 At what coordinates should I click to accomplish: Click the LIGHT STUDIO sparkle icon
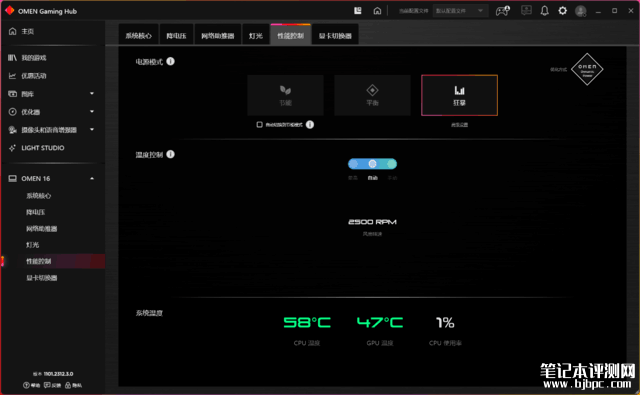(x=12, y=148)
